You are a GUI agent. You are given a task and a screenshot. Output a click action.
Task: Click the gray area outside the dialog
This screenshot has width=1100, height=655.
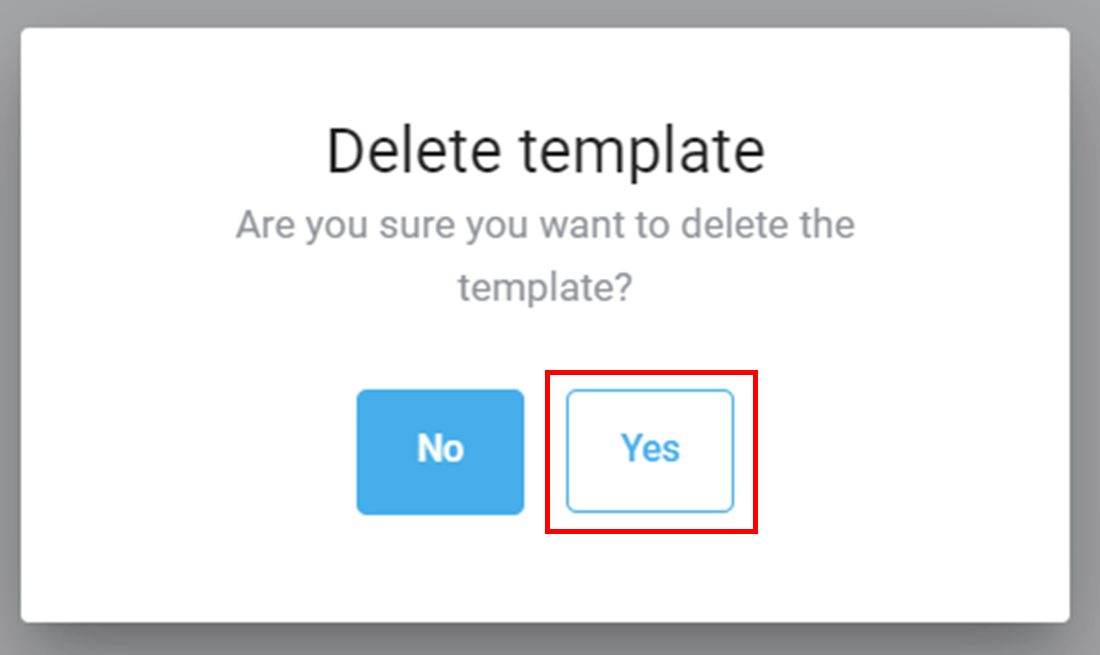pyautogui.click(x=550, y=640)
